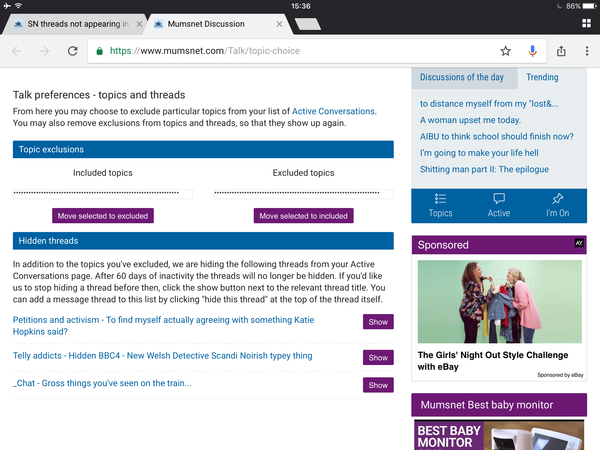Open the share icon in the toolbar

pos(561,51)
